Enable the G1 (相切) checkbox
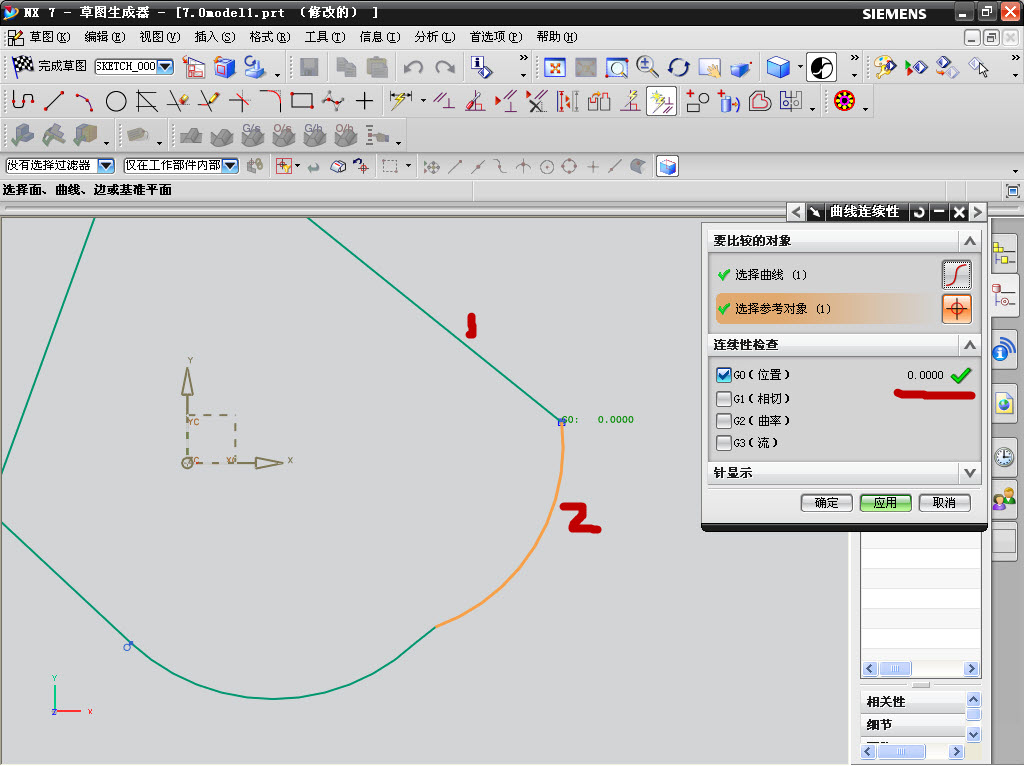The image size is (1024, 766). pyautogui.click(x=723, y=398)
